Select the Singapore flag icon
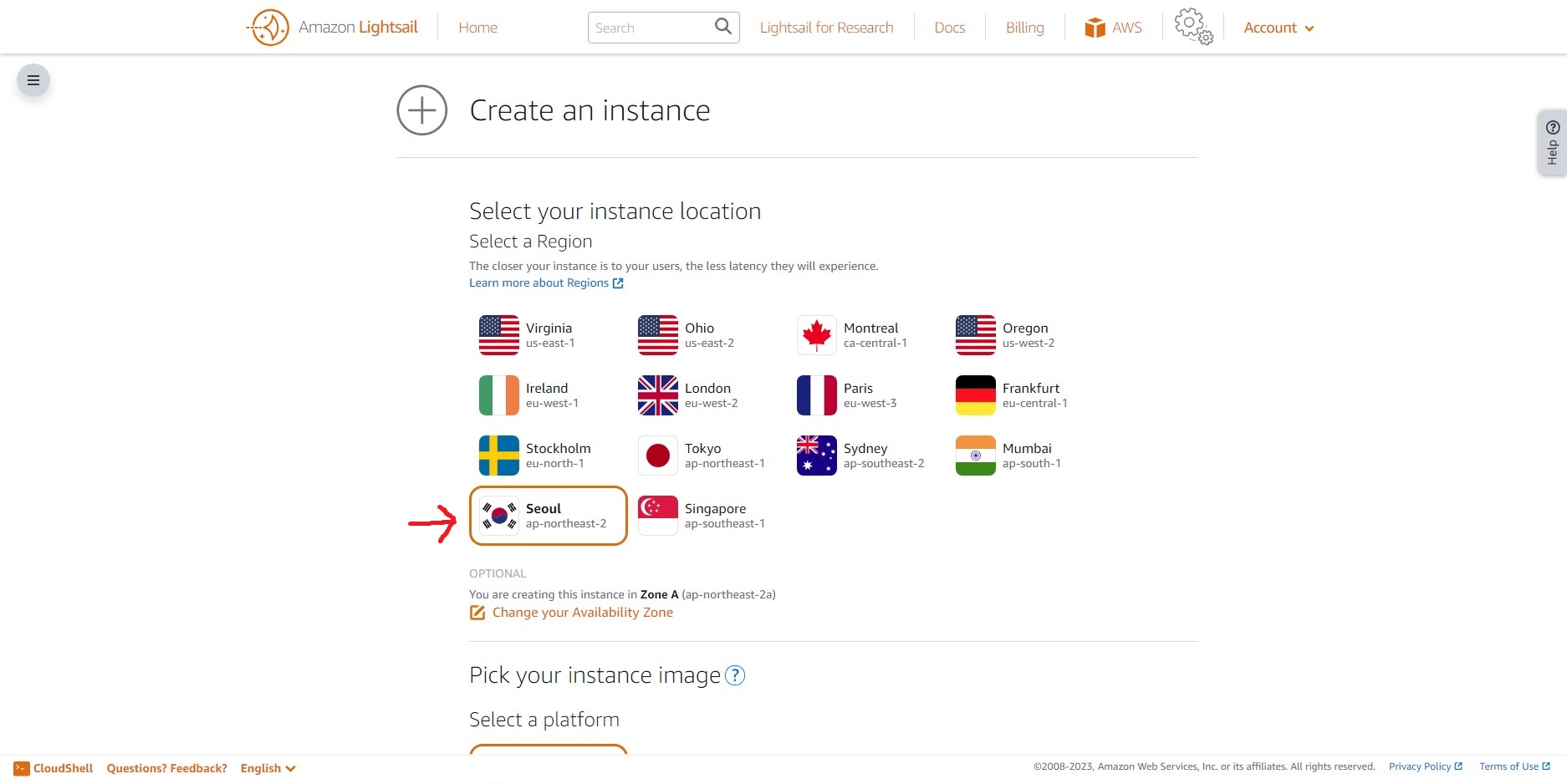Screen dimensions: 1567x784 coord(658,516)
